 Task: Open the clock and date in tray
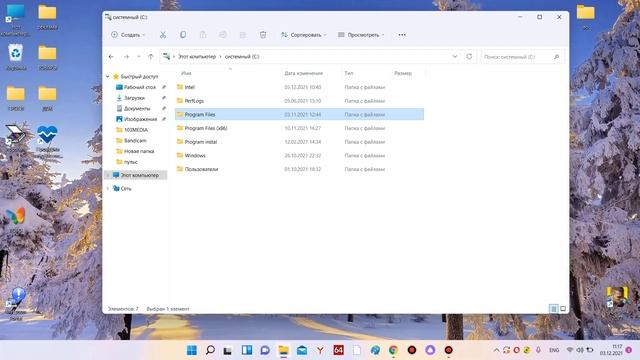click(x=611, y=350)
